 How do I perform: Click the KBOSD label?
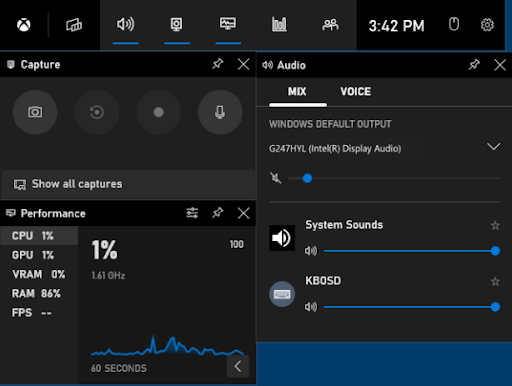tap(323, 281)
